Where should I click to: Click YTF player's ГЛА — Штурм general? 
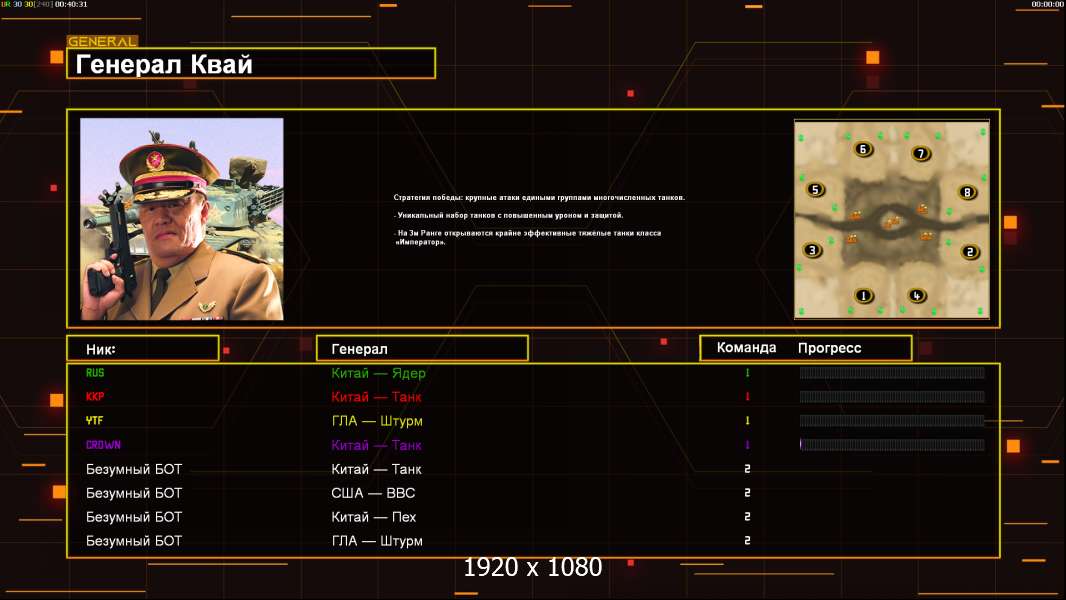[377, 421]
